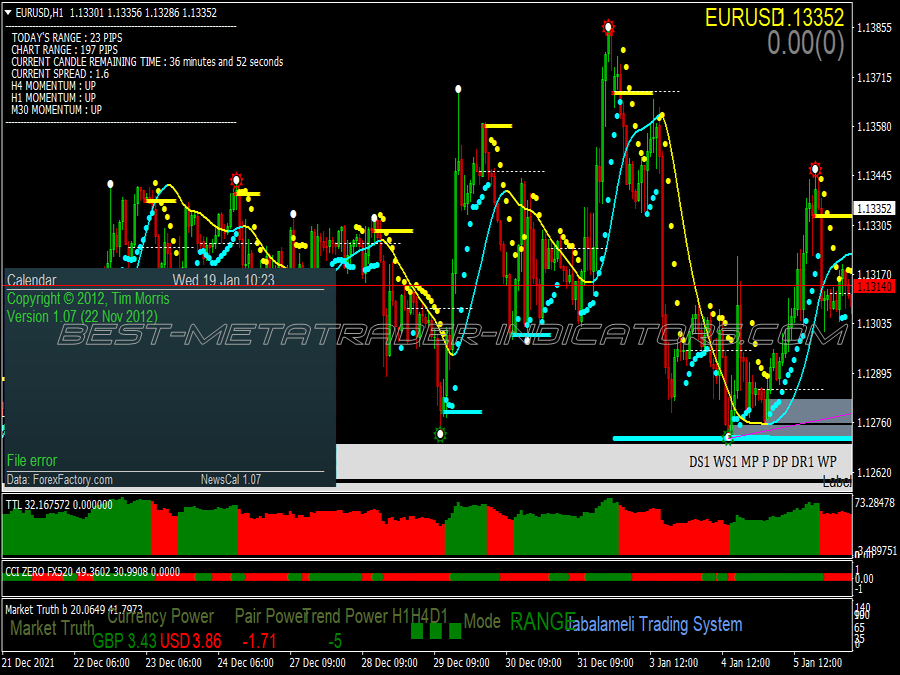Click the red USD 3.86 strength value
The height and width of the screenshot is (675, 900).
click(x=191, y=641)
